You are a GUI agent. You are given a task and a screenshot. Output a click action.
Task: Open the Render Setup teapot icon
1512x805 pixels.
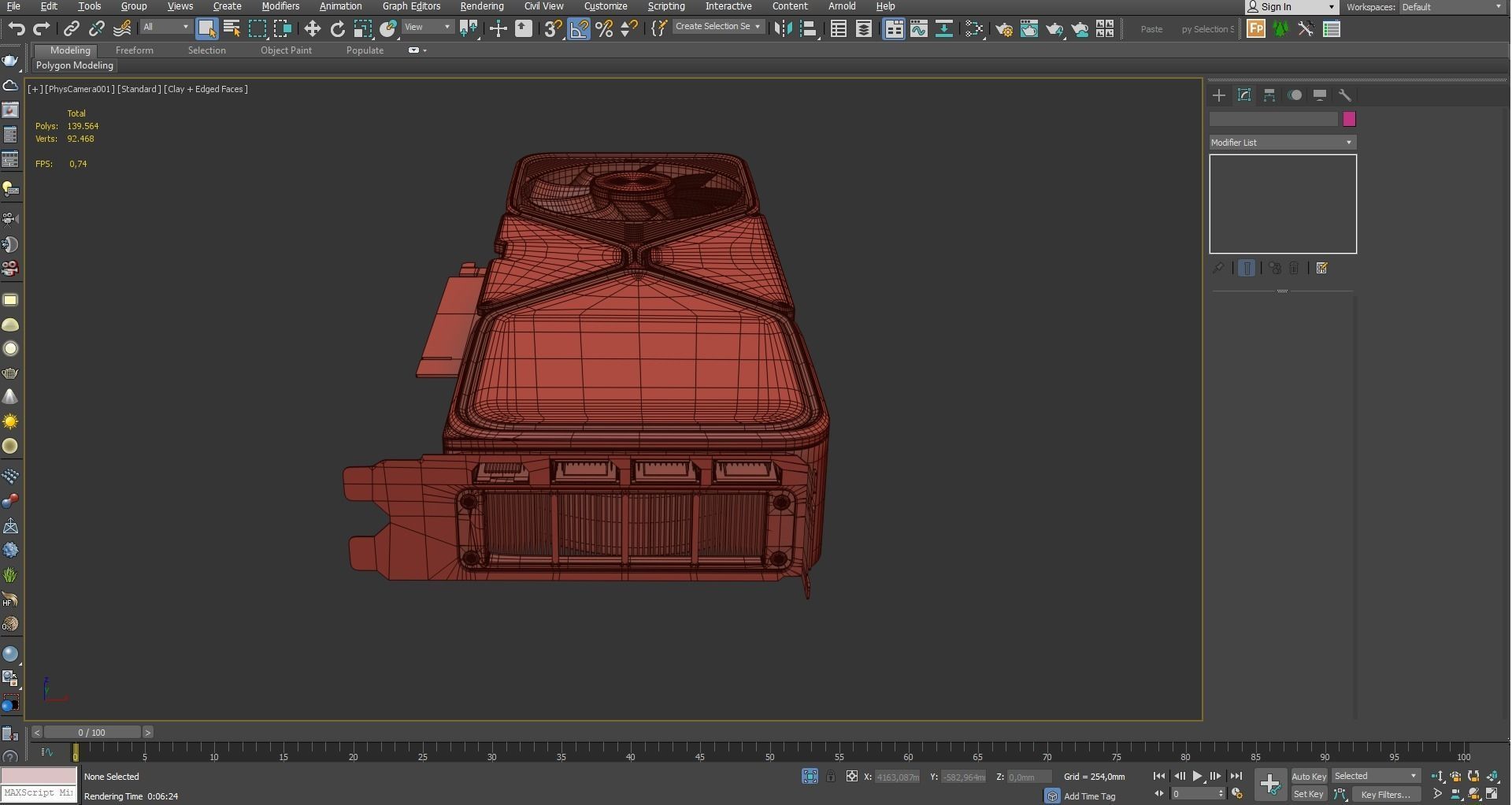1003,29
